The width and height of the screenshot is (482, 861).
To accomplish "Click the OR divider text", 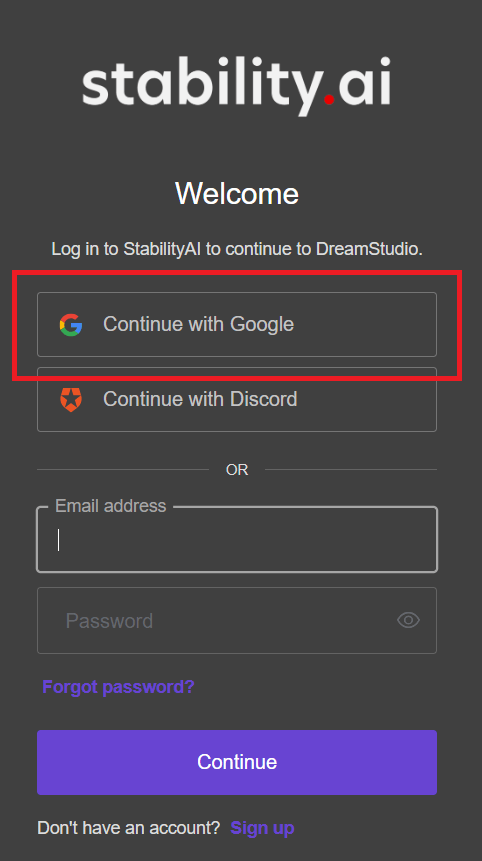I will point(237,470).
